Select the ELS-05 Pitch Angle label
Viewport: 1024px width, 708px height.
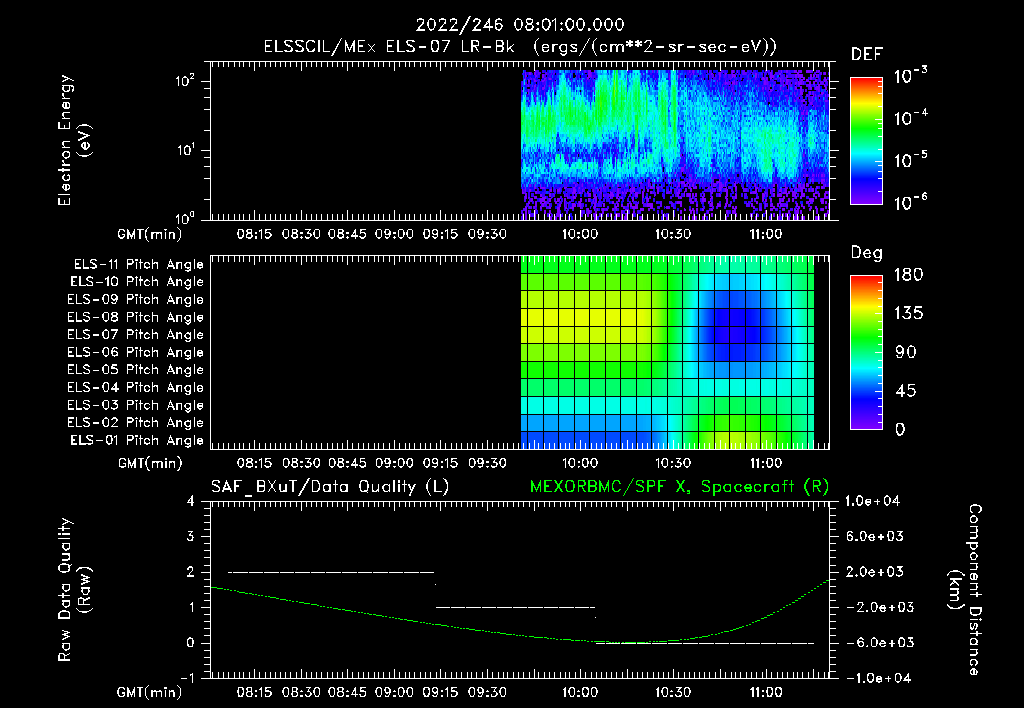pos(136,370)
